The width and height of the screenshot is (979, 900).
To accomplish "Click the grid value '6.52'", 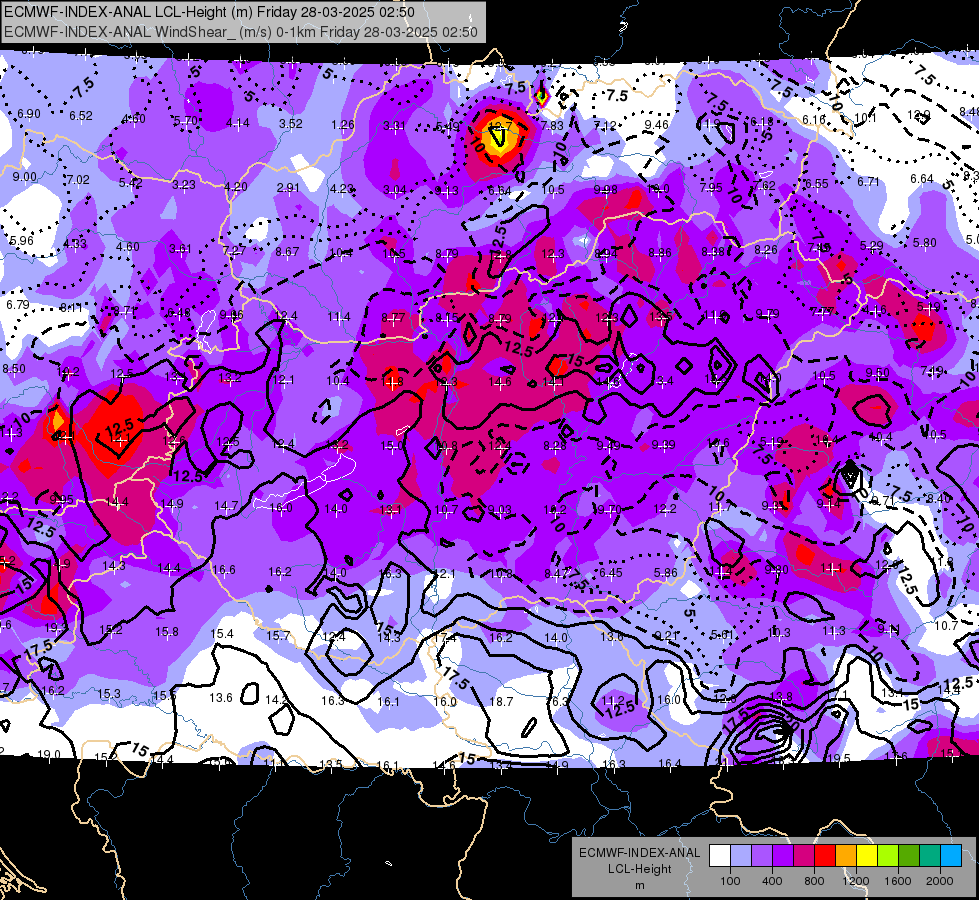I will (81, 116).
